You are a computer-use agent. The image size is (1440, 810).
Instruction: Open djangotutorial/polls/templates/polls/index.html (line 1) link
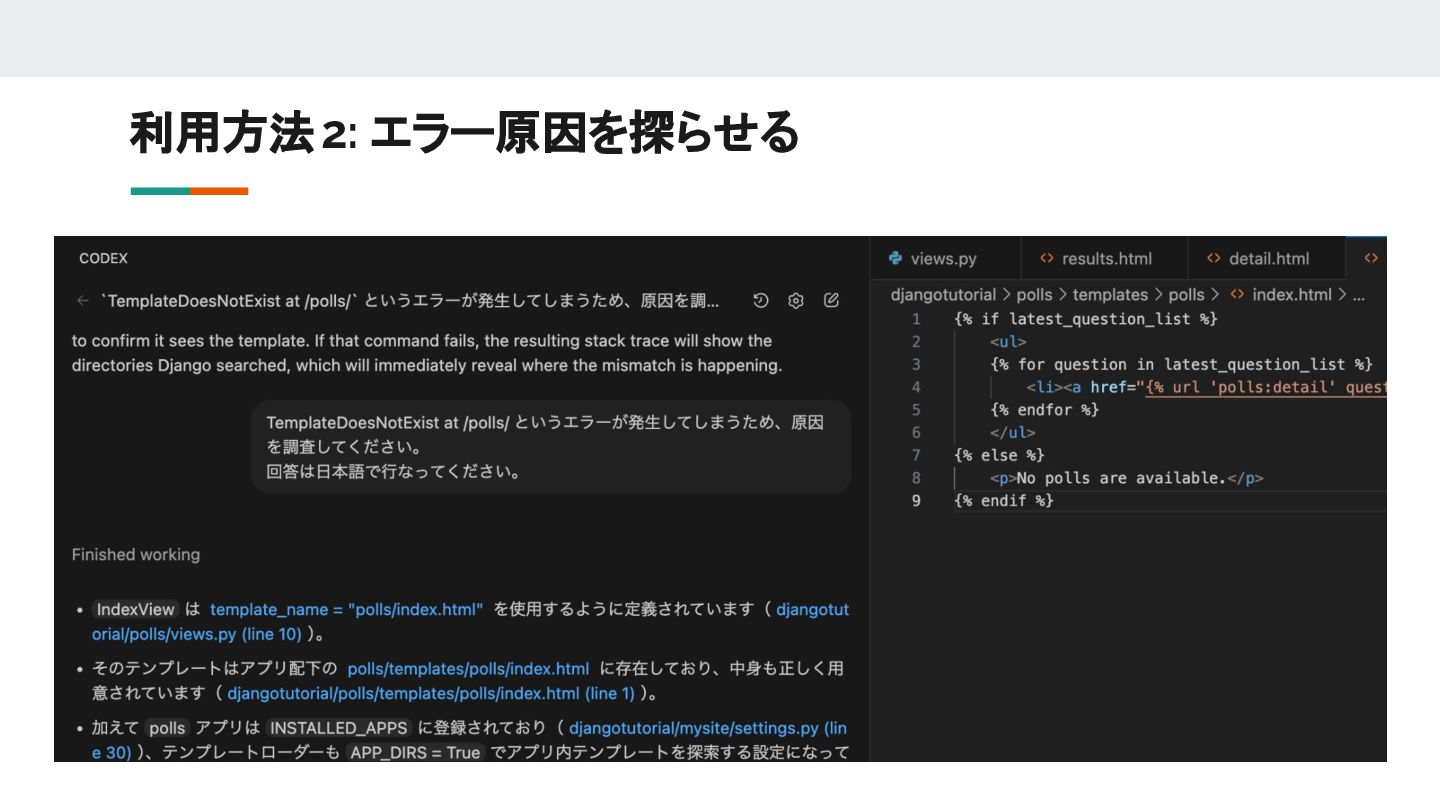[x=430, y=693]
